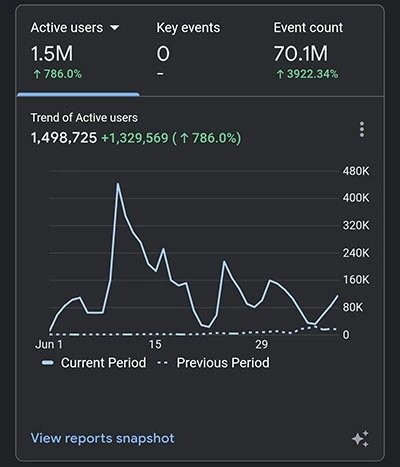The image size is (400, 467).
Task: Click the Key events value 0
Action: (163, 54)
